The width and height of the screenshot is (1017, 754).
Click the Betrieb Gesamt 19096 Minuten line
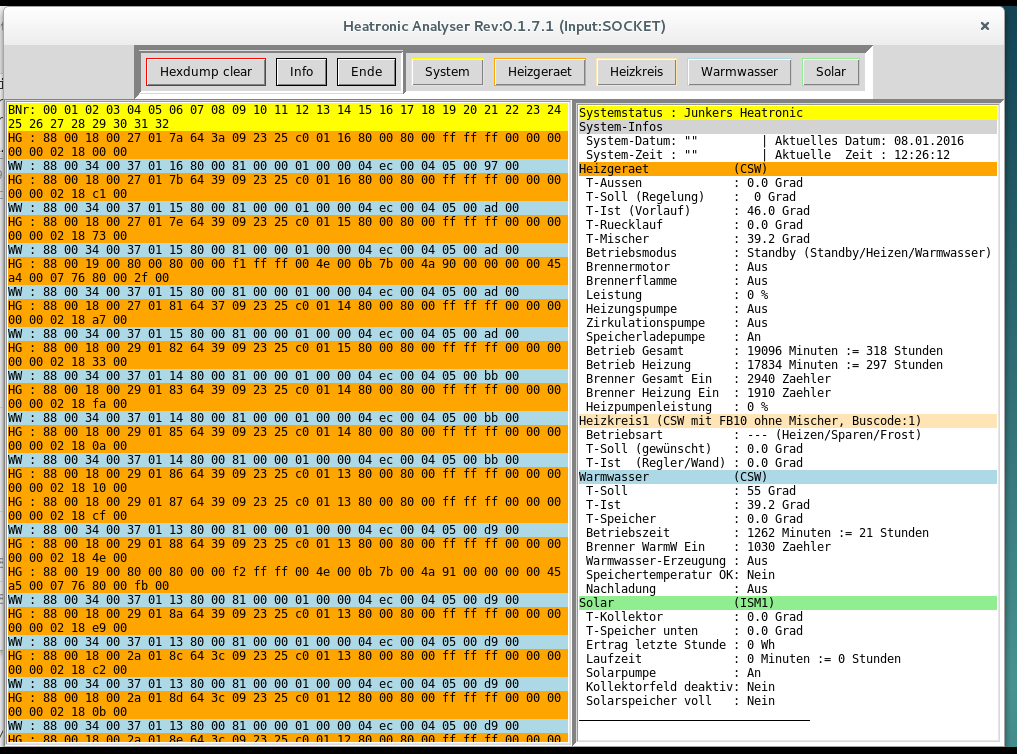pyautogui.click(x=764, y=351)
